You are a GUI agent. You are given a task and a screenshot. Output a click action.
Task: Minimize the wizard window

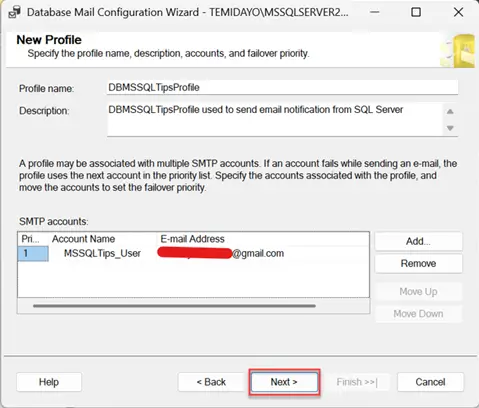[x=374, y=12]
